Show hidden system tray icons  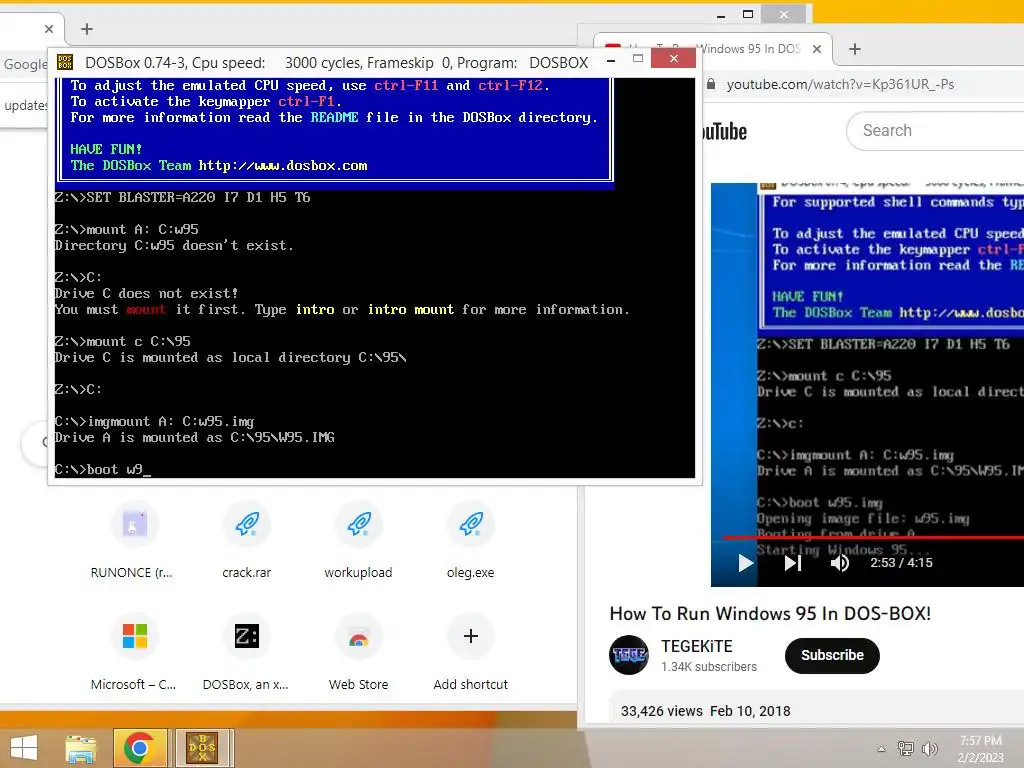pyautogui.click(x=881, y=749)
